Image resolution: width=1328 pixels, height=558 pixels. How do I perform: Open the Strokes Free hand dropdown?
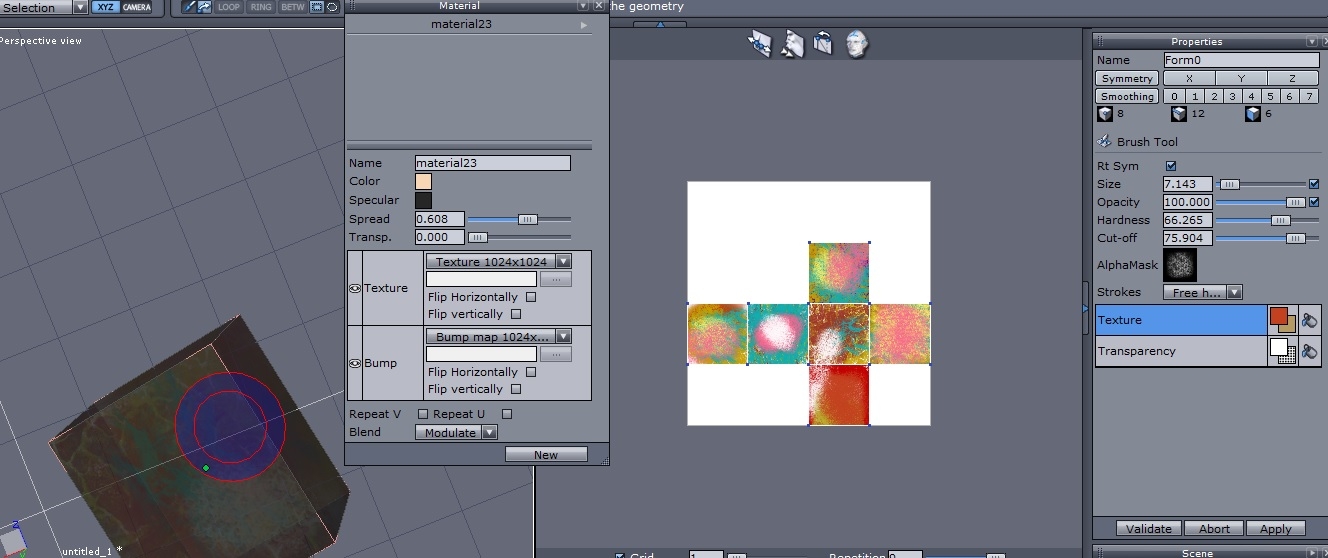coord(1234,293)
